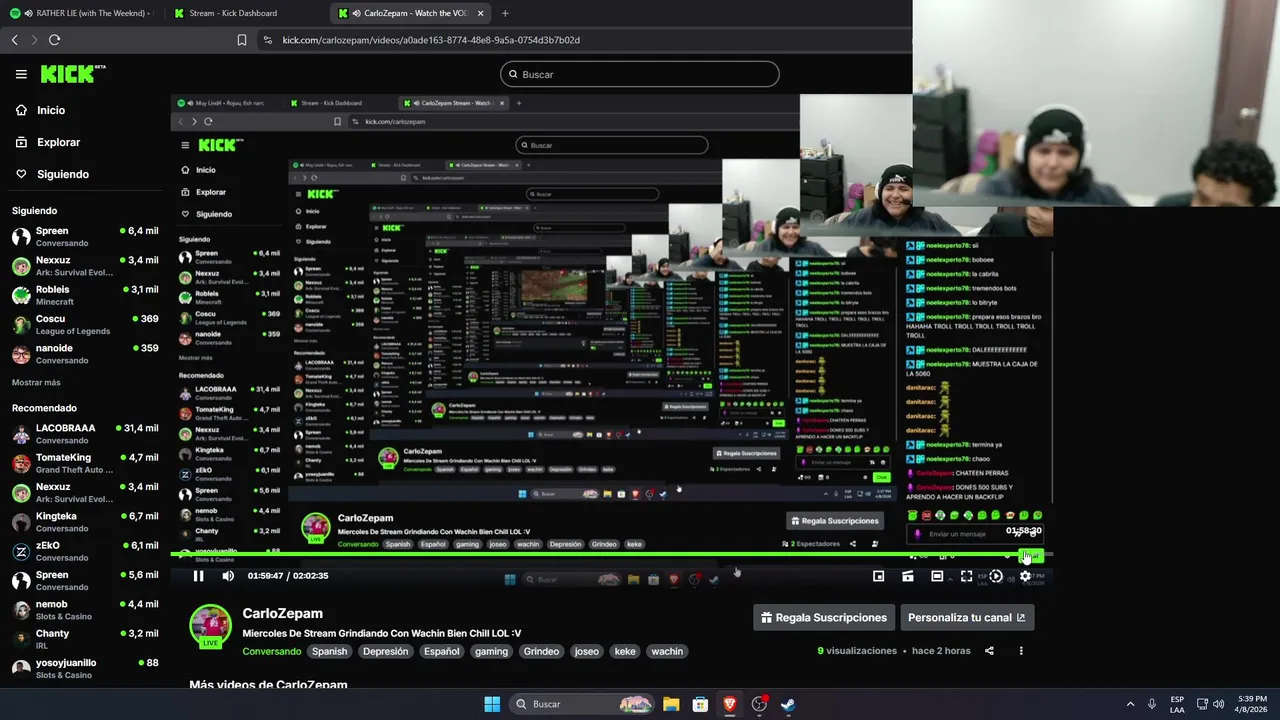This screenshot has width=1280, height=720.
Task: Open site information icon in address bar
Action: click(x=268, y=40)
